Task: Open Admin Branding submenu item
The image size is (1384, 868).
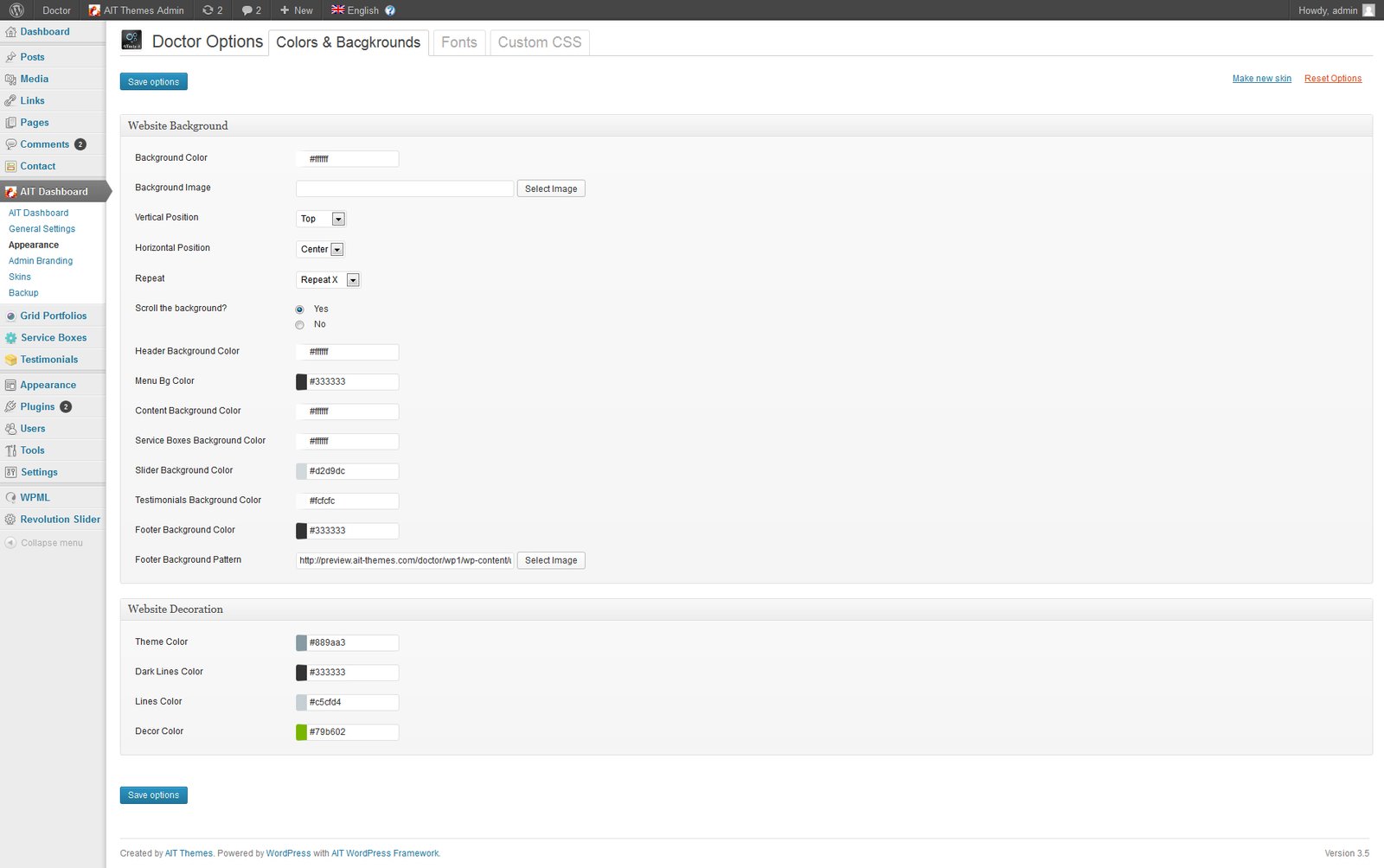Action: point(41,261)
